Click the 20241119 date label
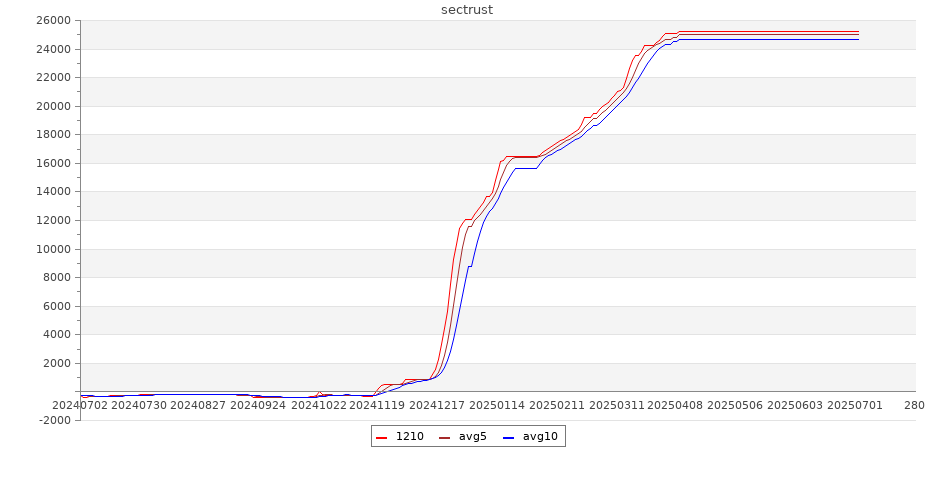 [x=377, y=405]
